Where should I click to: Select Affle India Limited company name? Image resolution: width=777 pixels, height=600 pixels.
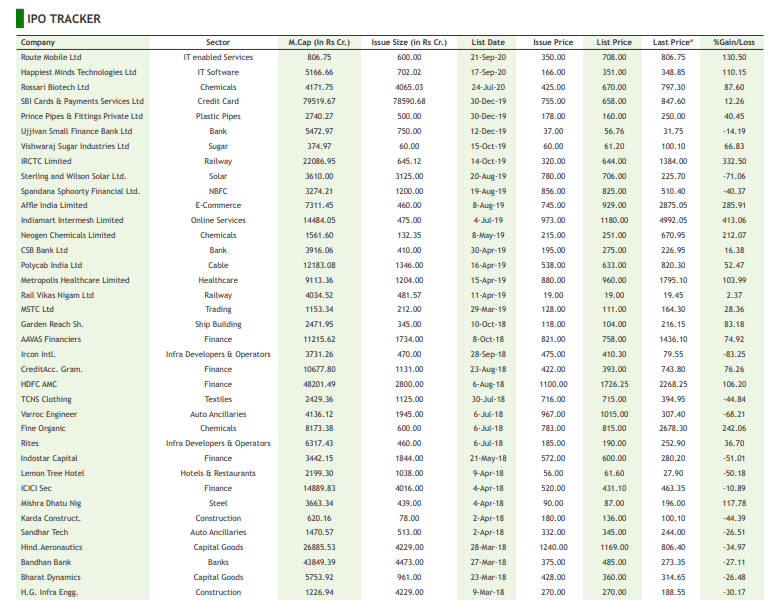[x=54, y=205]
